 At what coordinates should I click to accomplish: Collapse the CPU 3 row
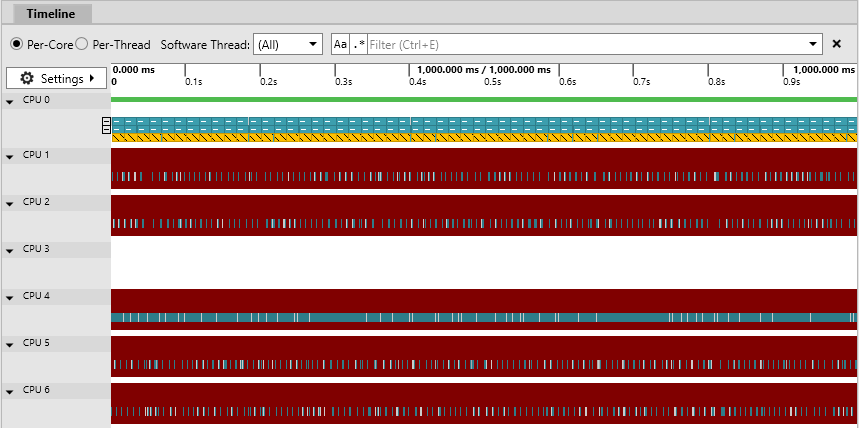[10, 251]
